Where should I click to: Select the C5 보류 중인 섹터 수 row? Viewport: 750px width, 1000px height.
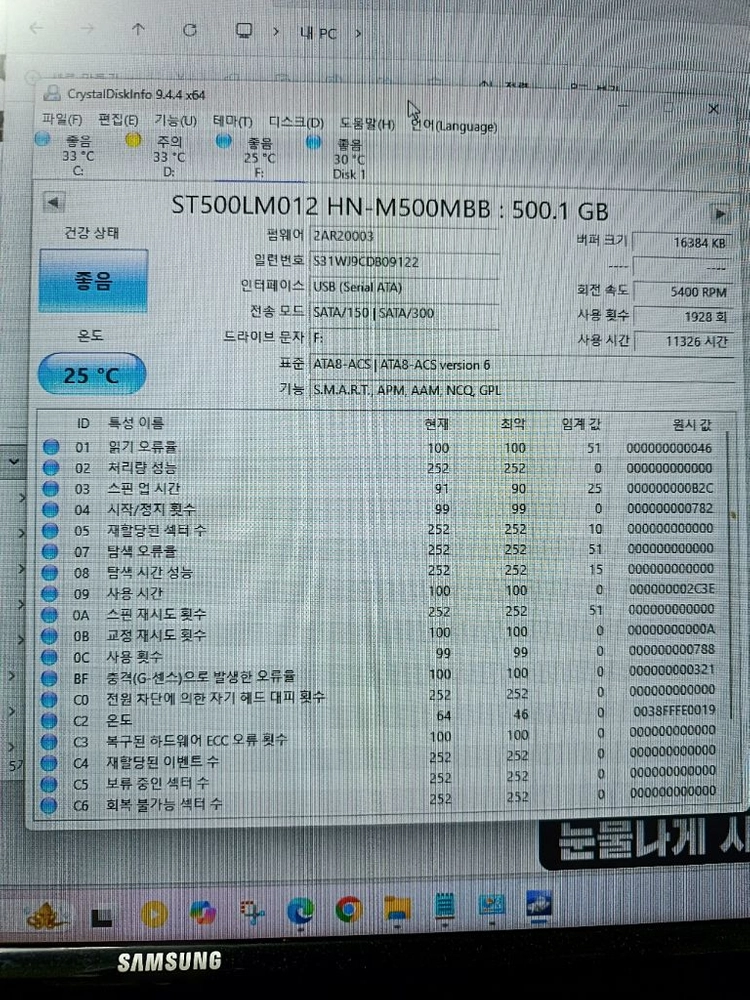[x=380, y=780]
